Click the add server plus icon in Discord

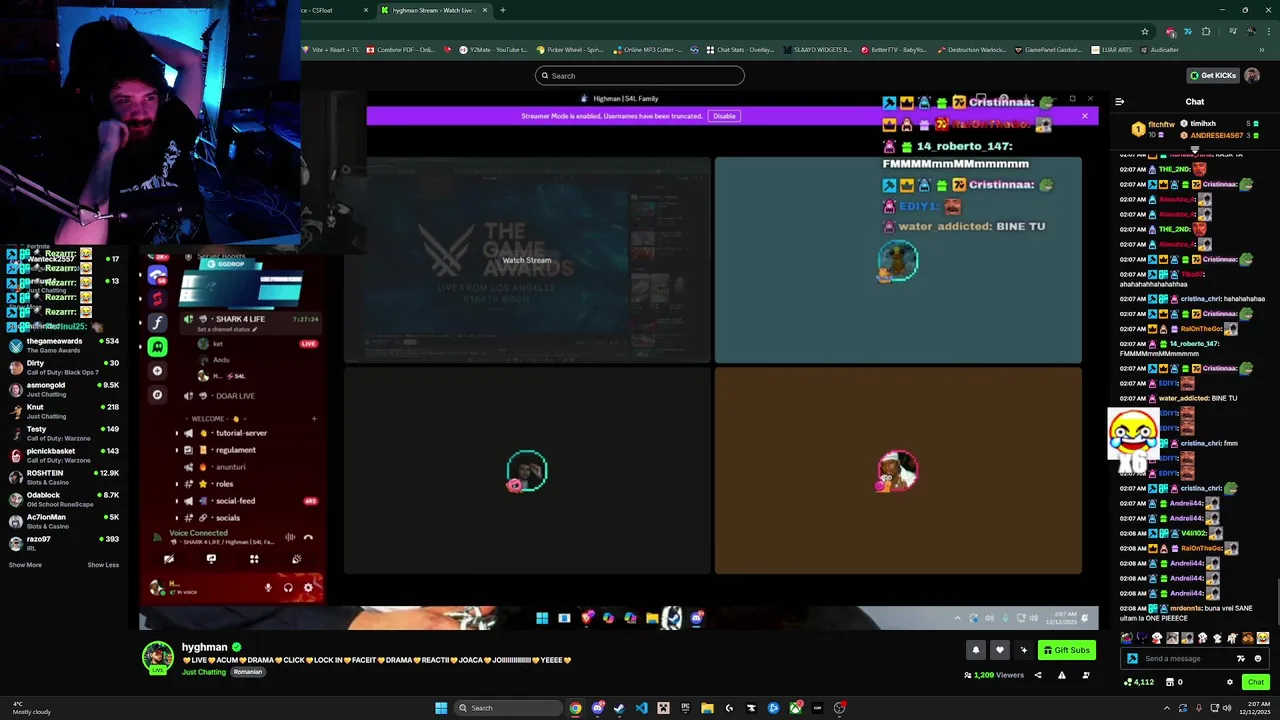[x=157, y=371]
